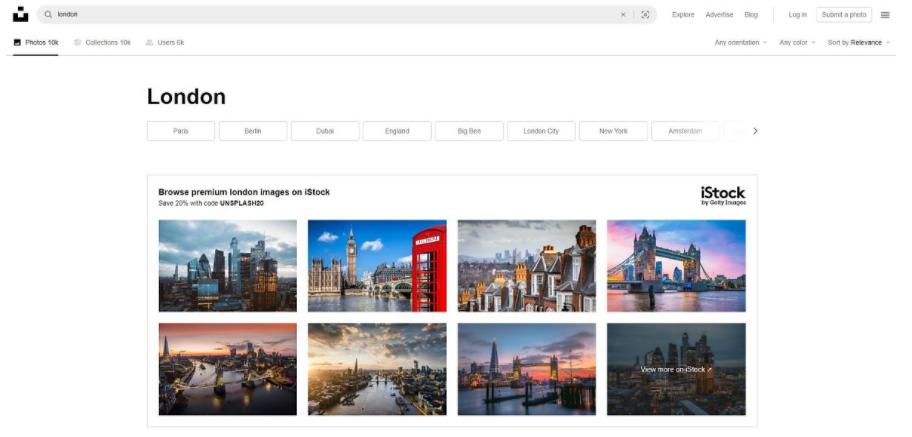The height and width of the screenshot is (437, 912).
Task: Open the Explore link
Action: point(683,15)
